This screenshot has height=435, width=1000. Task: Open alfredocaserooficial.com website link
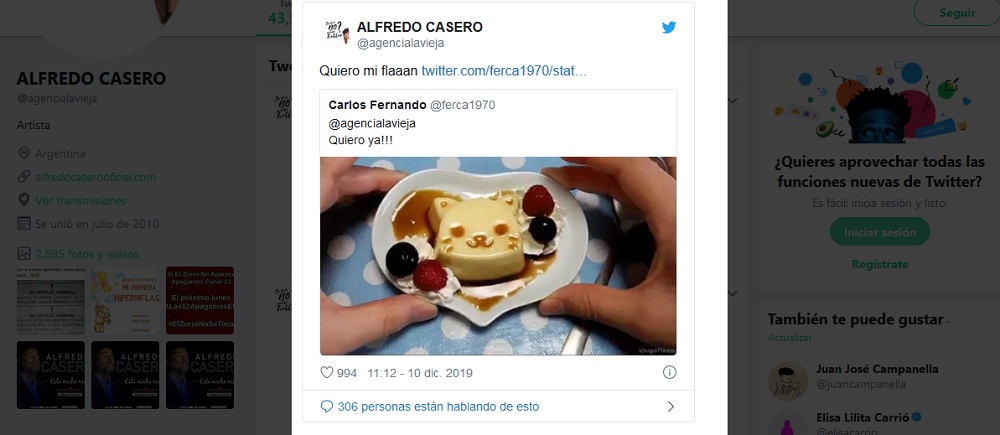(x=95, y=177)
